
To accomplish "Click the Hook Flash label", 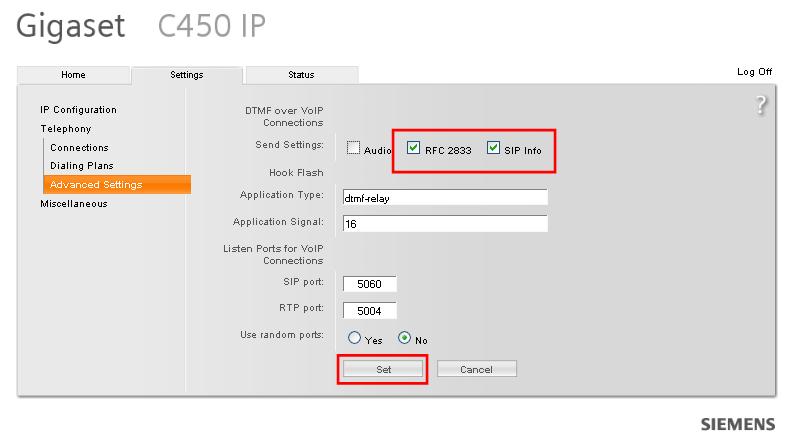I will [296, 172].
